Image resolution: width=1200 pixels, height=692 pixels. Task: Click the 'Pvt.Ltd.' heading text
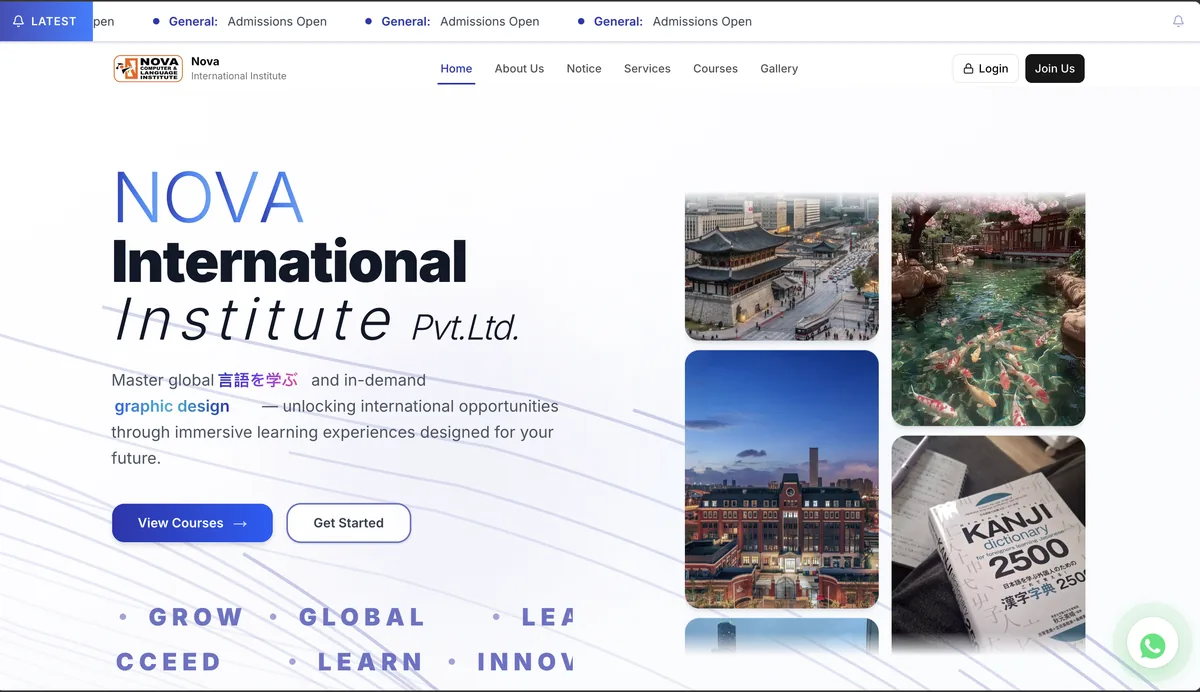466,326
